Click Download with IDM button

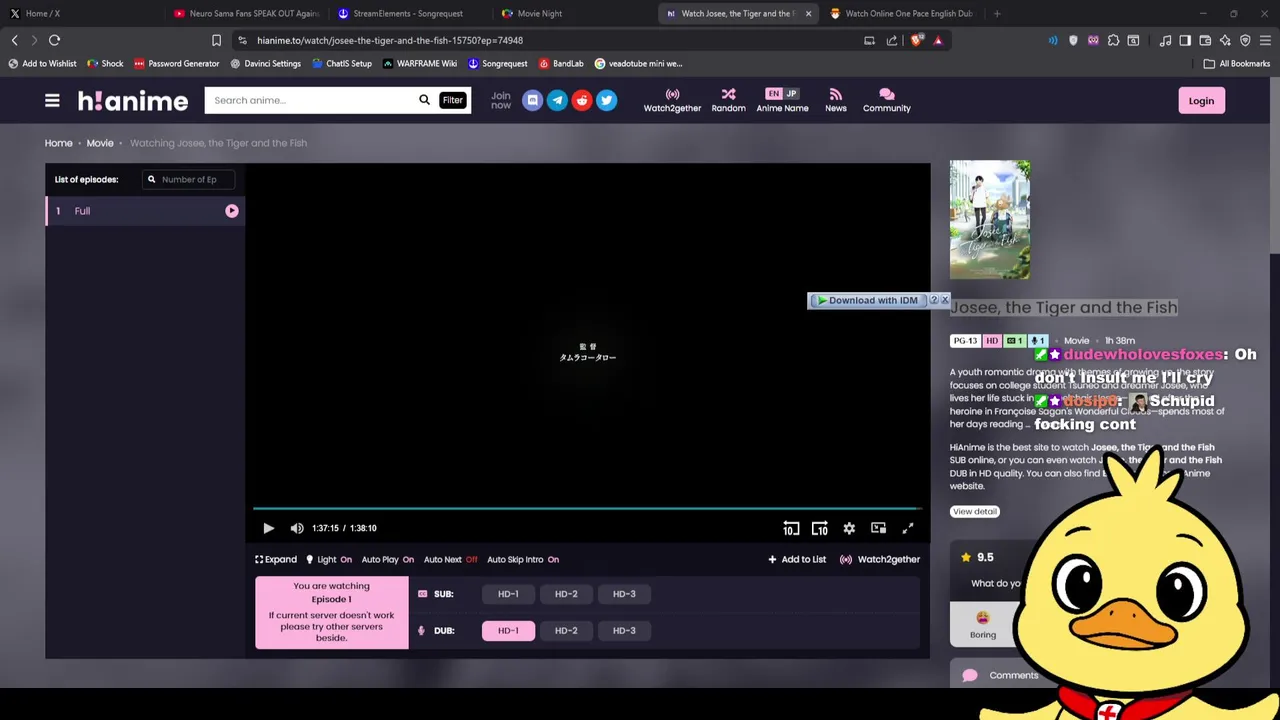tap(867, 300)
